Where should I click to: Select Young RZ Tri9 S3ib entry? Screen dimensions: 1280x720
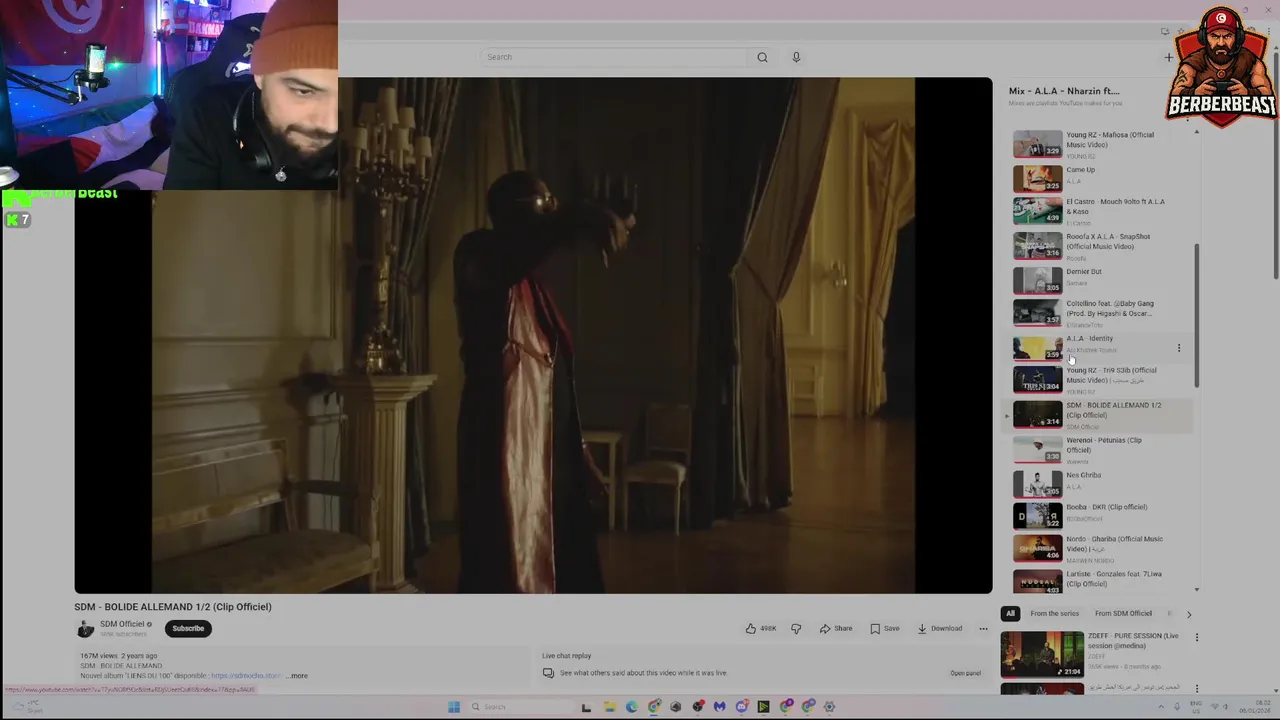pos(1100,380)
